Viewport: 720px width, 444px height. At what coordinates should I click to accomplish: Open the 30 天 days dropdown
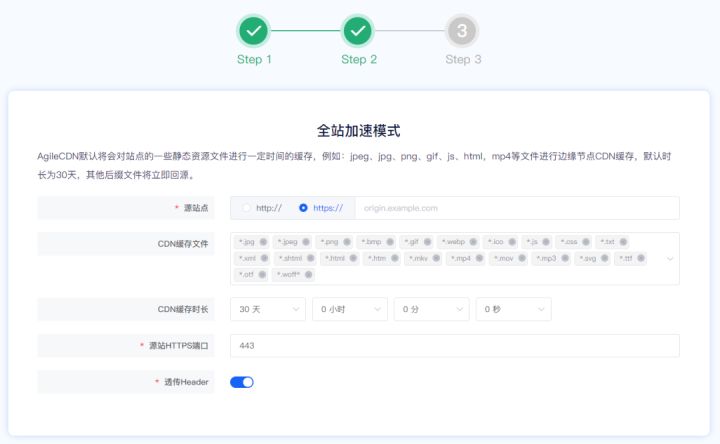click(267, 310)
